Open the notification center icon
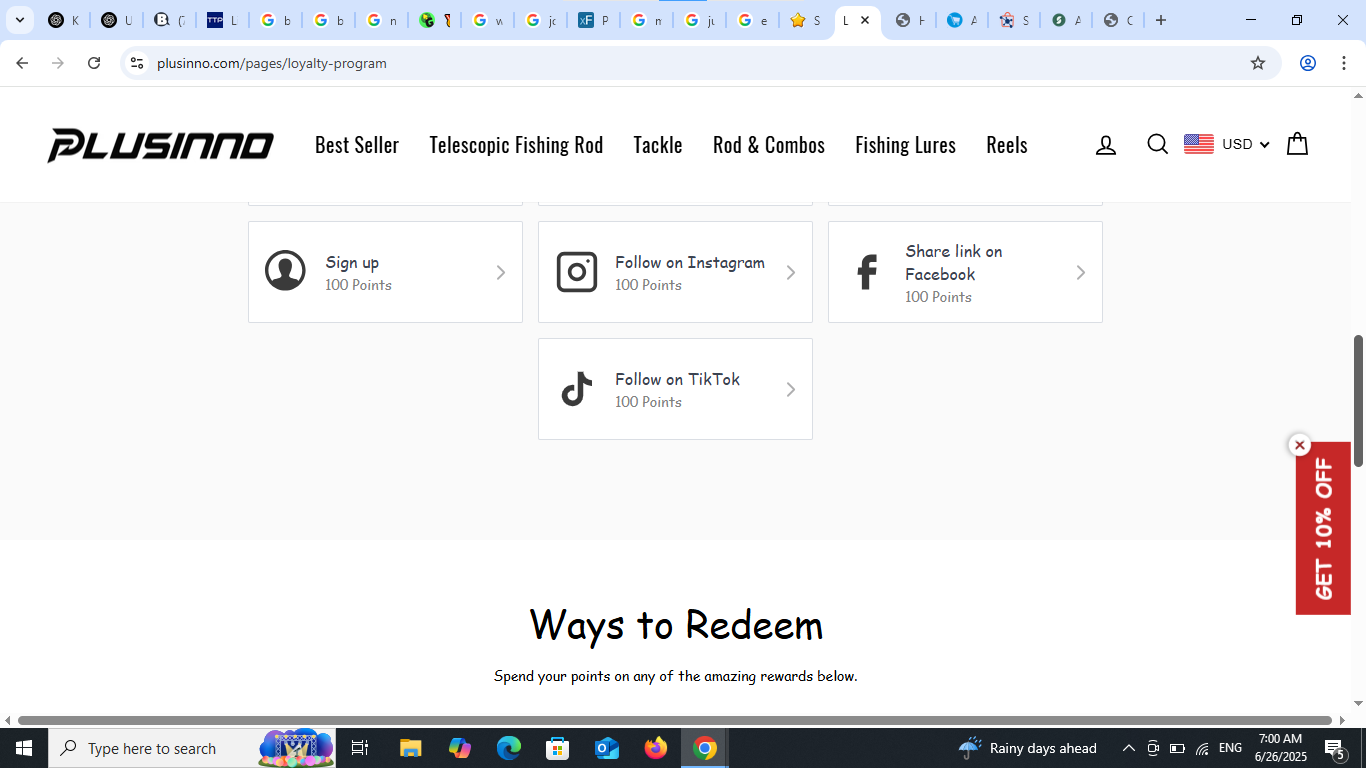The width and height of the screenshot is (1366, 768). 1334,748
